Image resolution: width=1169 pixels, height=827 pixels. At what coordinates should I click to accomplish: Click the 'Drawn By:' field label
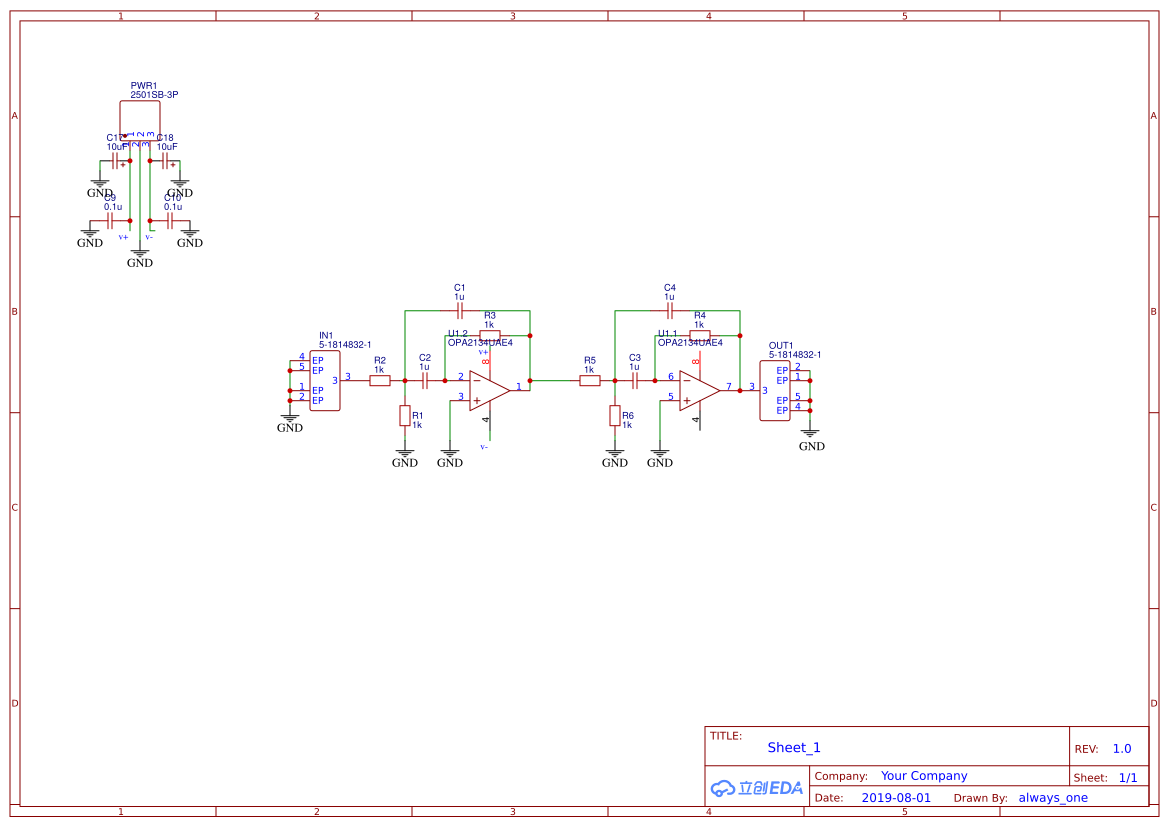(x=980, y=798)
